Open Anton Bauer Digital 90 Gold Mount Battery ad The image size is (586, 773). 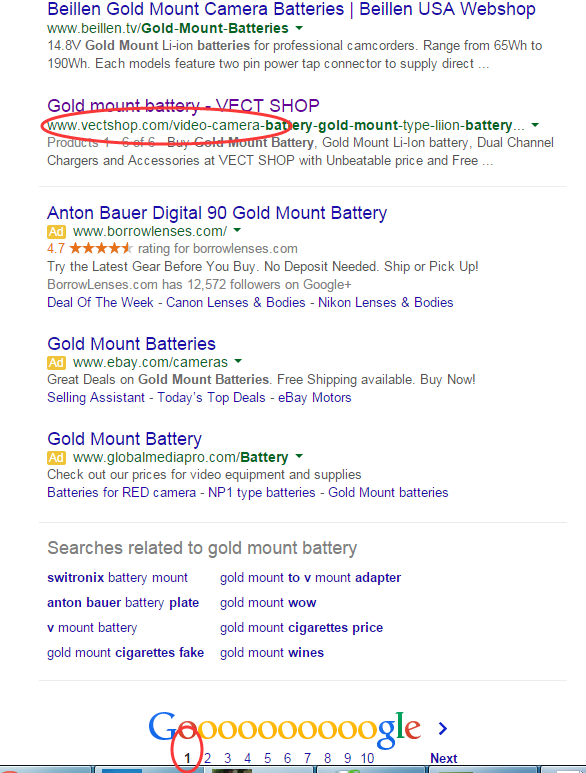coord(217,213)
